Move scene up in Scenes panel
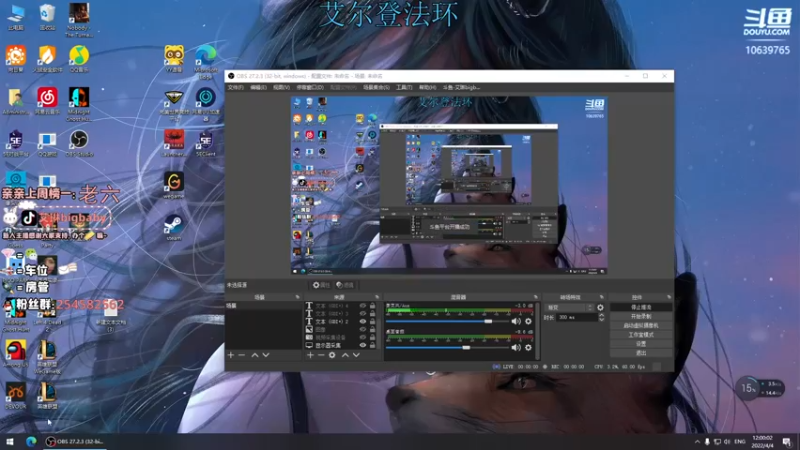 pyautogui.click(x=255, y=355)
